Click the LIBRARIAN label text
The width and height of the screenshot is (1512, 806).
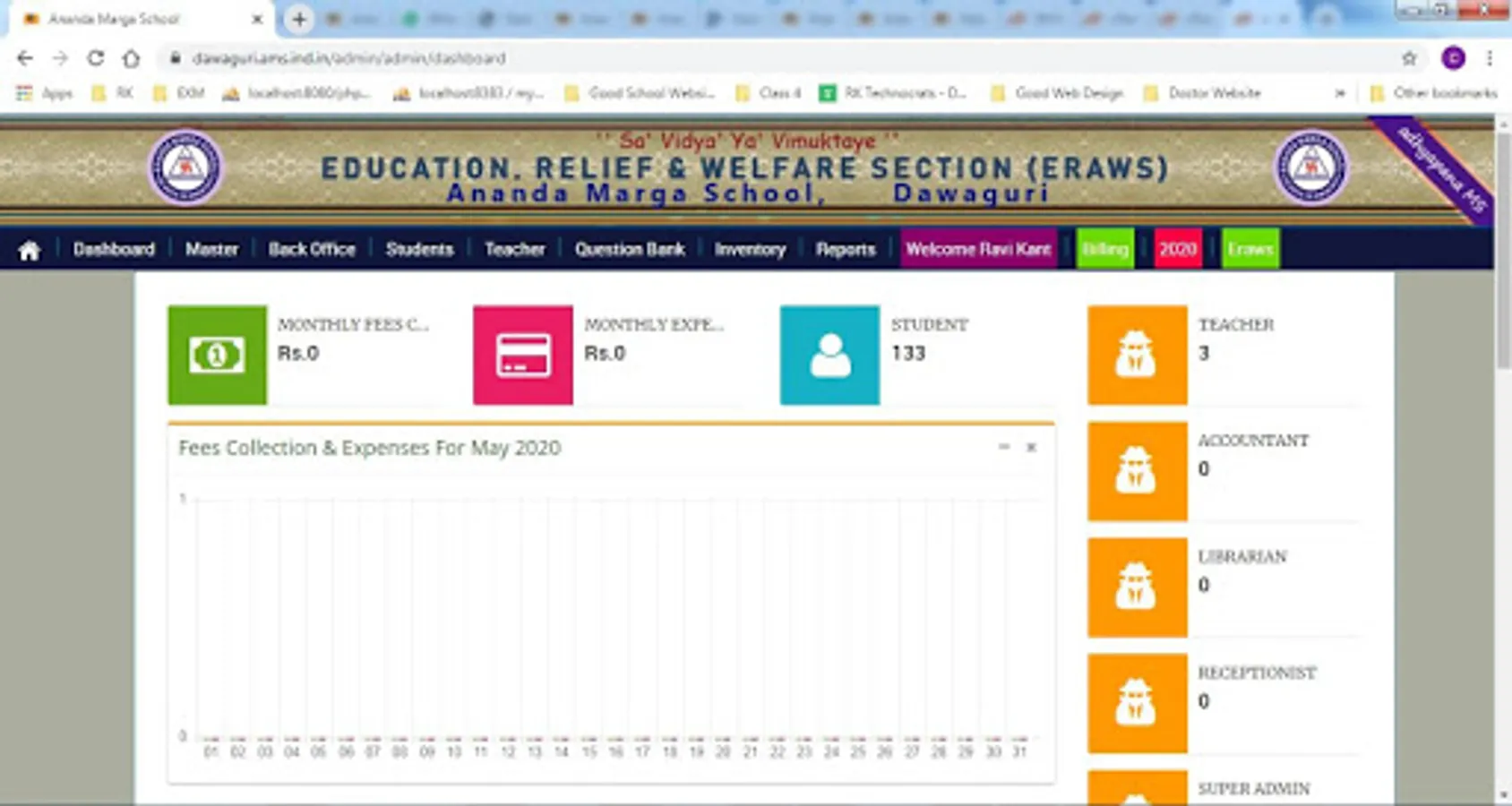point(1242,556)
